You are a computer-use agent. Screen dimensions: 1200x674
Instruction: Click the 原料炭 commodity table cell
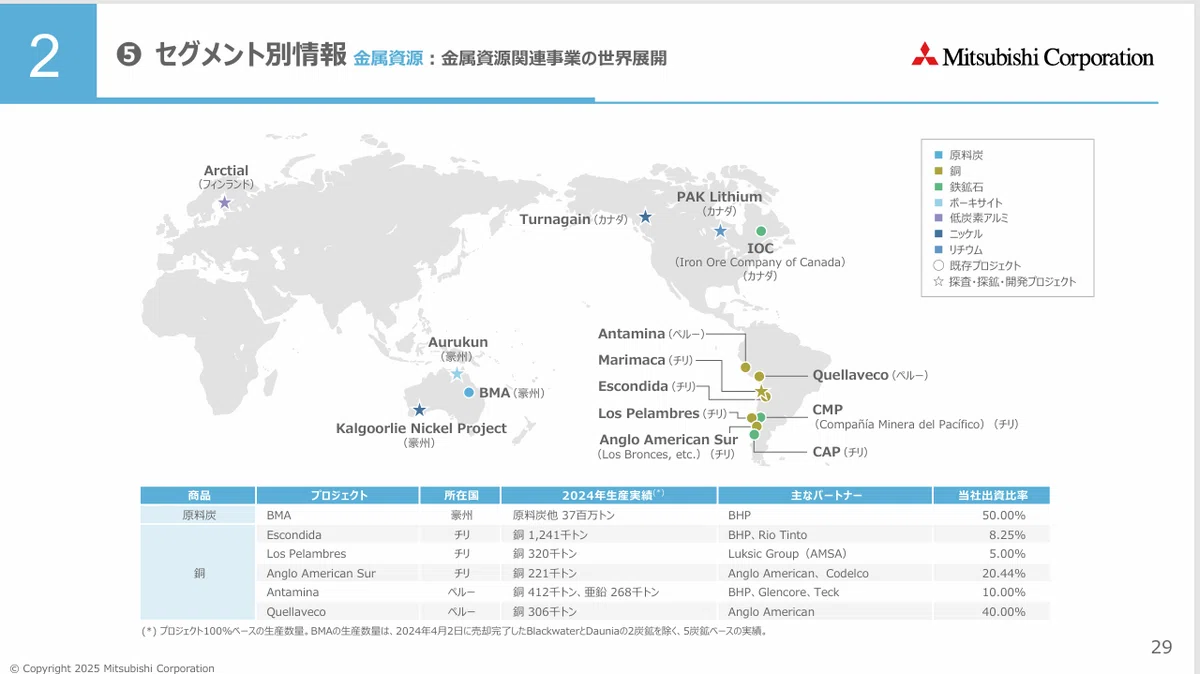point(198,515)
